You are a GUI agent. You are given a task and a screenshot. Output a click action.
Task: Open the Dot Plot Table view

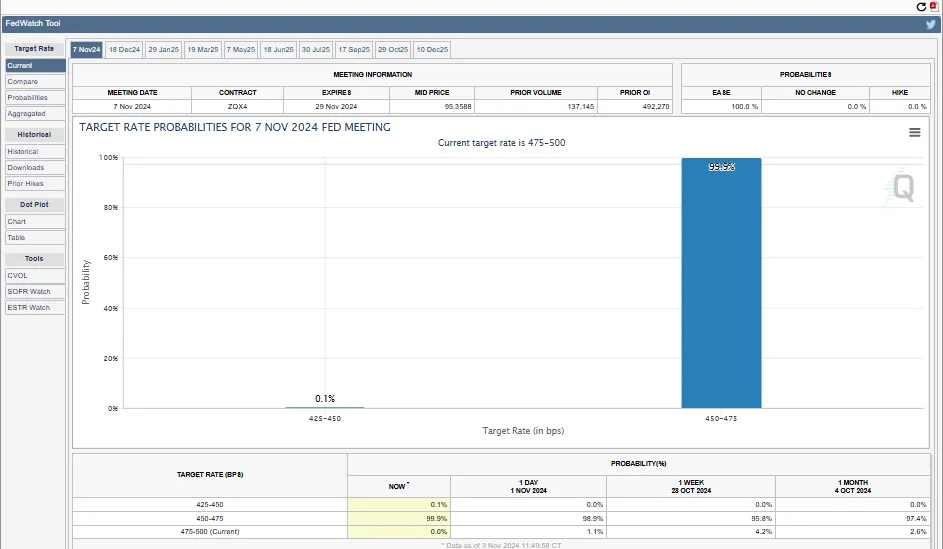pos(35,238)
